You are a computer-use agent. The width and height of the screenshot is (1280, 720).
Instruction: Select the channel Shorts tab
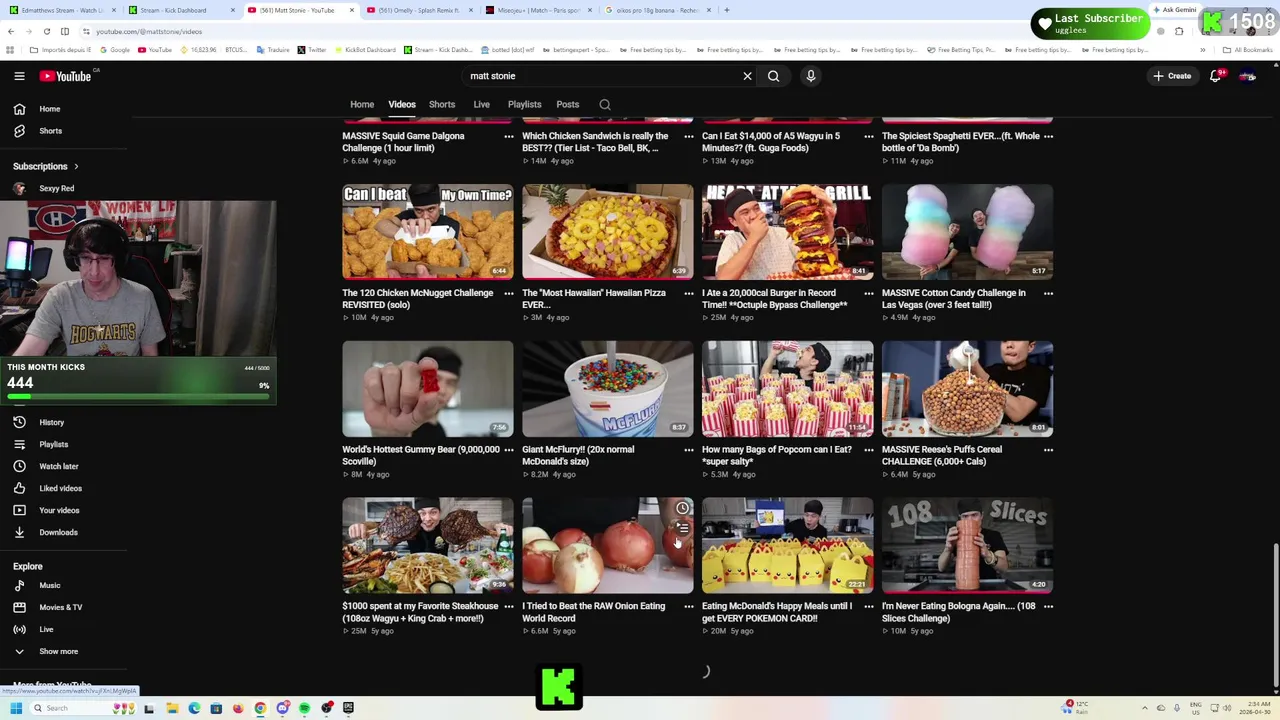pyautogui.click(x=442, y=104)
